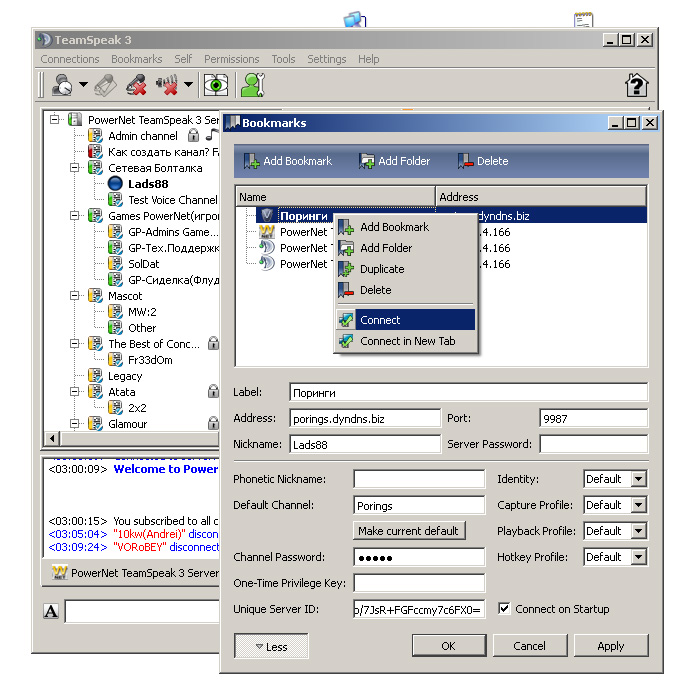This screenshot has height=700, width=700.
Task: Click the Add Folder toolbar button
Action: pyautogui.click(x=395, y=161)
